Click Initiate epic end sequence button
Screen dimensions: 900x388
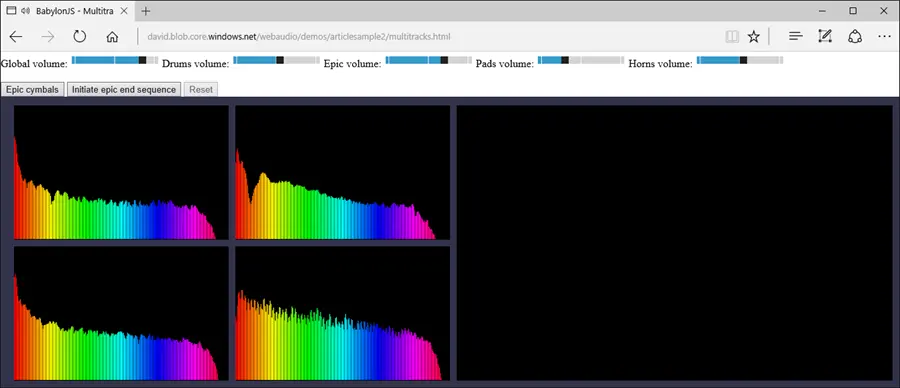click(124, 90)
